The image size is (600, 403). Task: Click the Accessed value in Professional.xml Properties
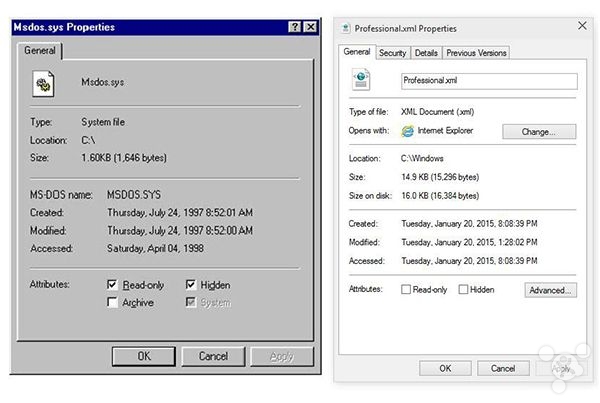[470, 261]
